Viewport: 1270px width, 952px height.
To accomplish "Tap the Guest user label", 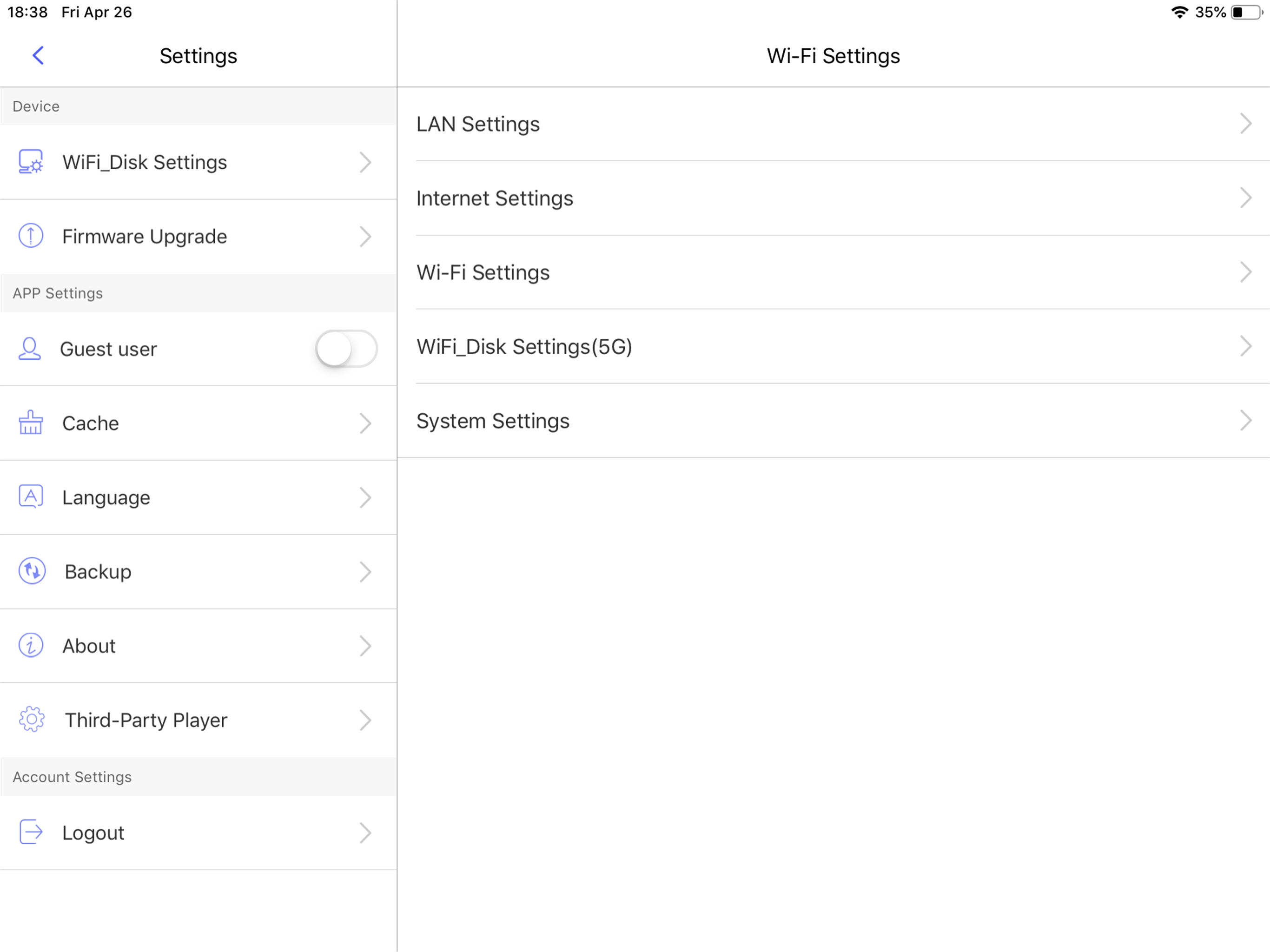I will pos(108,349).
